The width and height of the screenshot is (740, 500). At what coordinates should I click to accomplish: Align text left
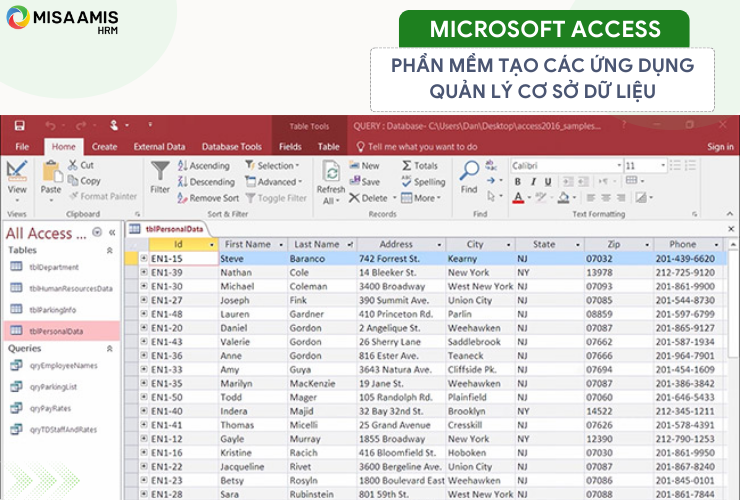pos(591,197)
